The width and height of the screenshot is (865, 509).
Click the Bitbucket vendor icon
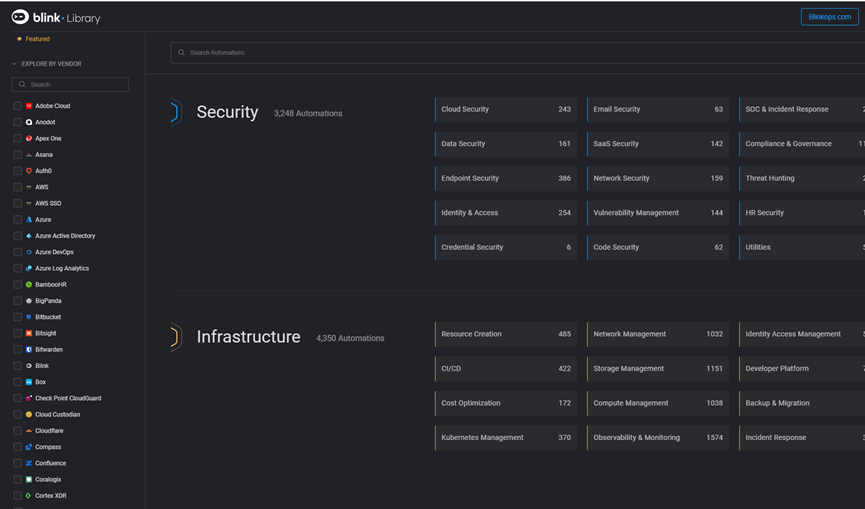(29, 317)
